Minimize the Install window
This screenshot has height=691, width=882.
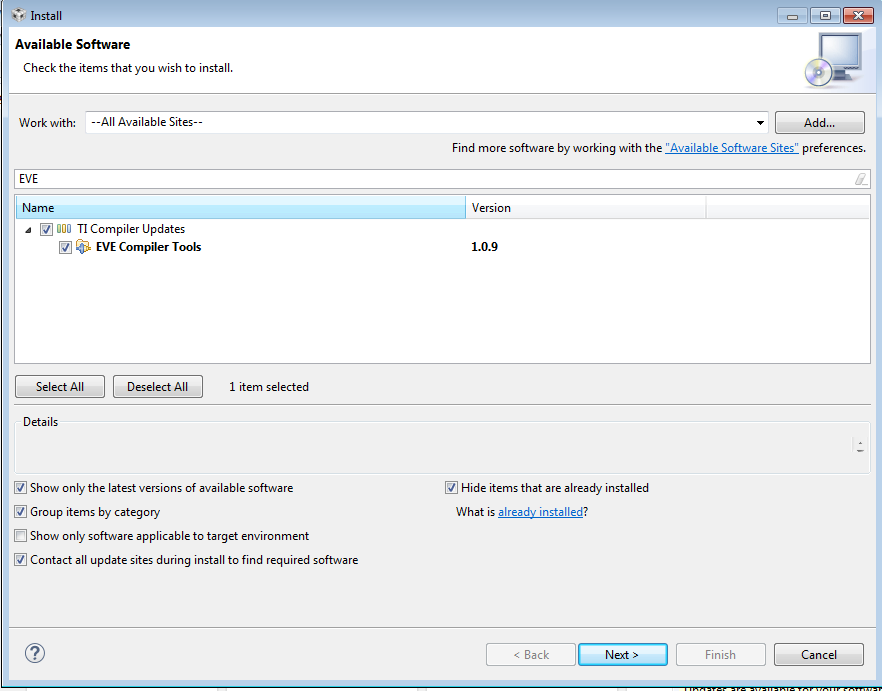(793, 16)
